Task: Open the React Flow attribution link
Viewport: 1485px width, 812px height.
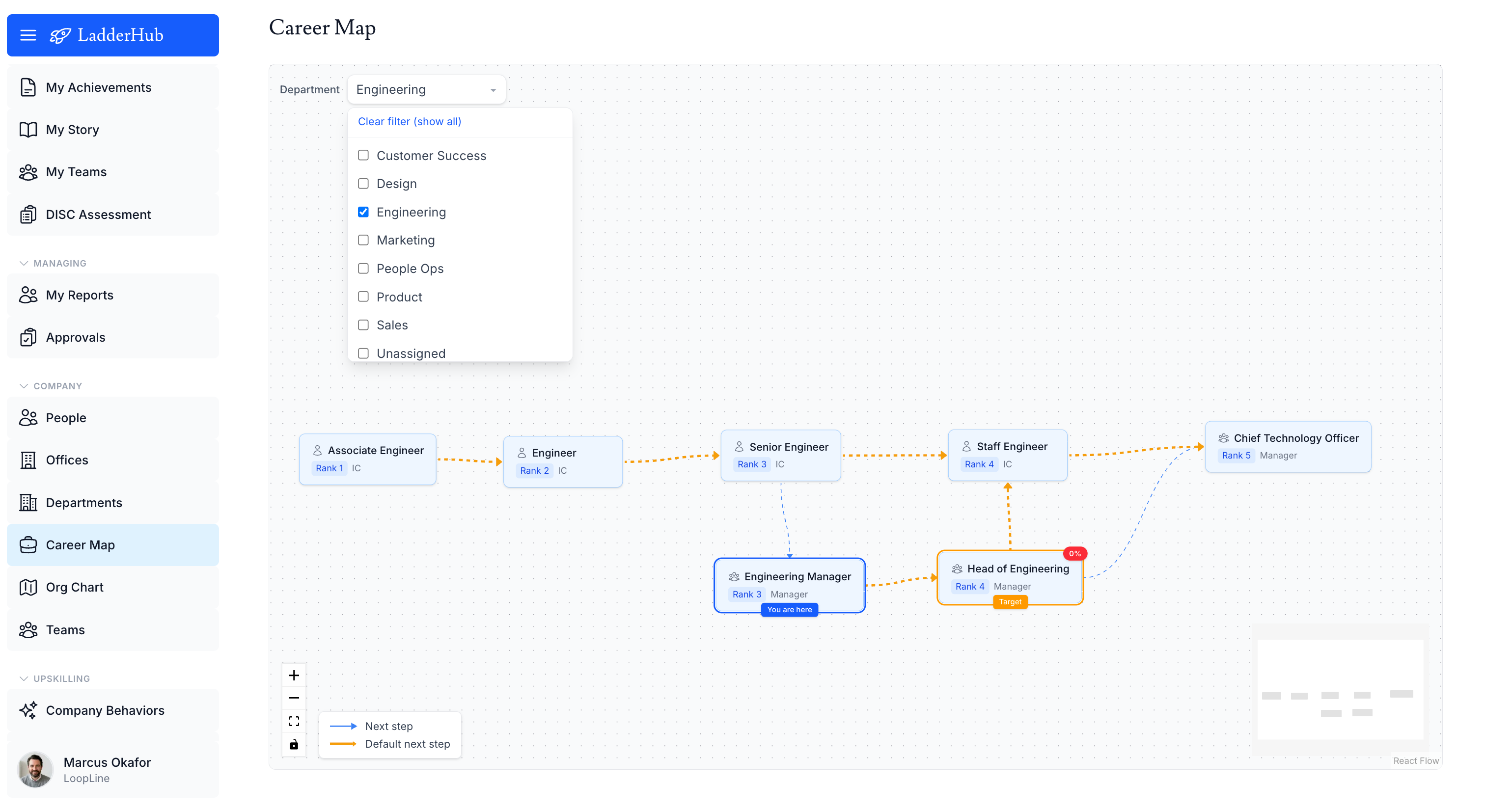Action: [1416, 761]
